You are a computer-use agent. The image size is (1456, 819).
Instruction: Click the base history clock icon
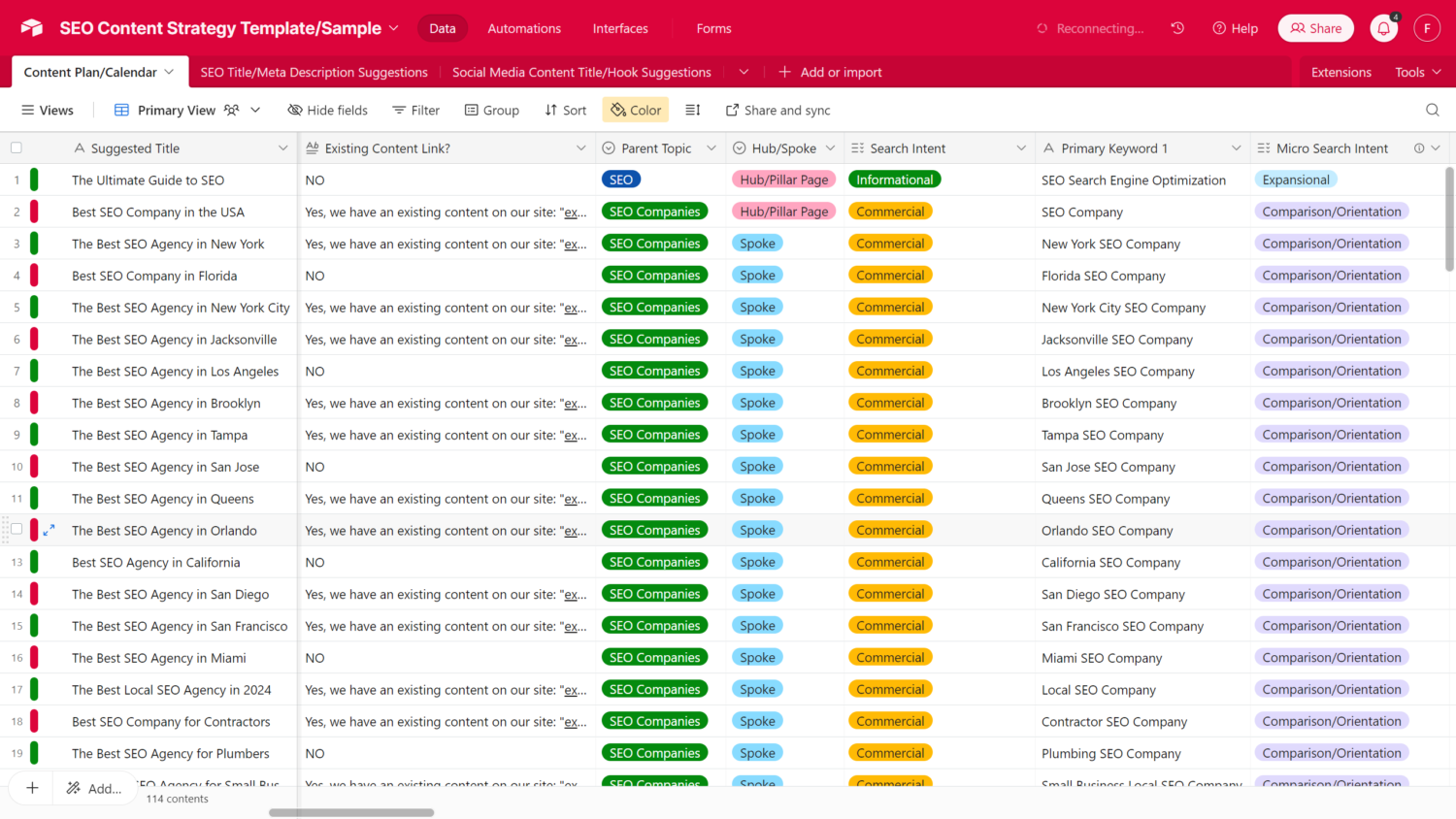pyautogui.click(x=1177, y=29)
